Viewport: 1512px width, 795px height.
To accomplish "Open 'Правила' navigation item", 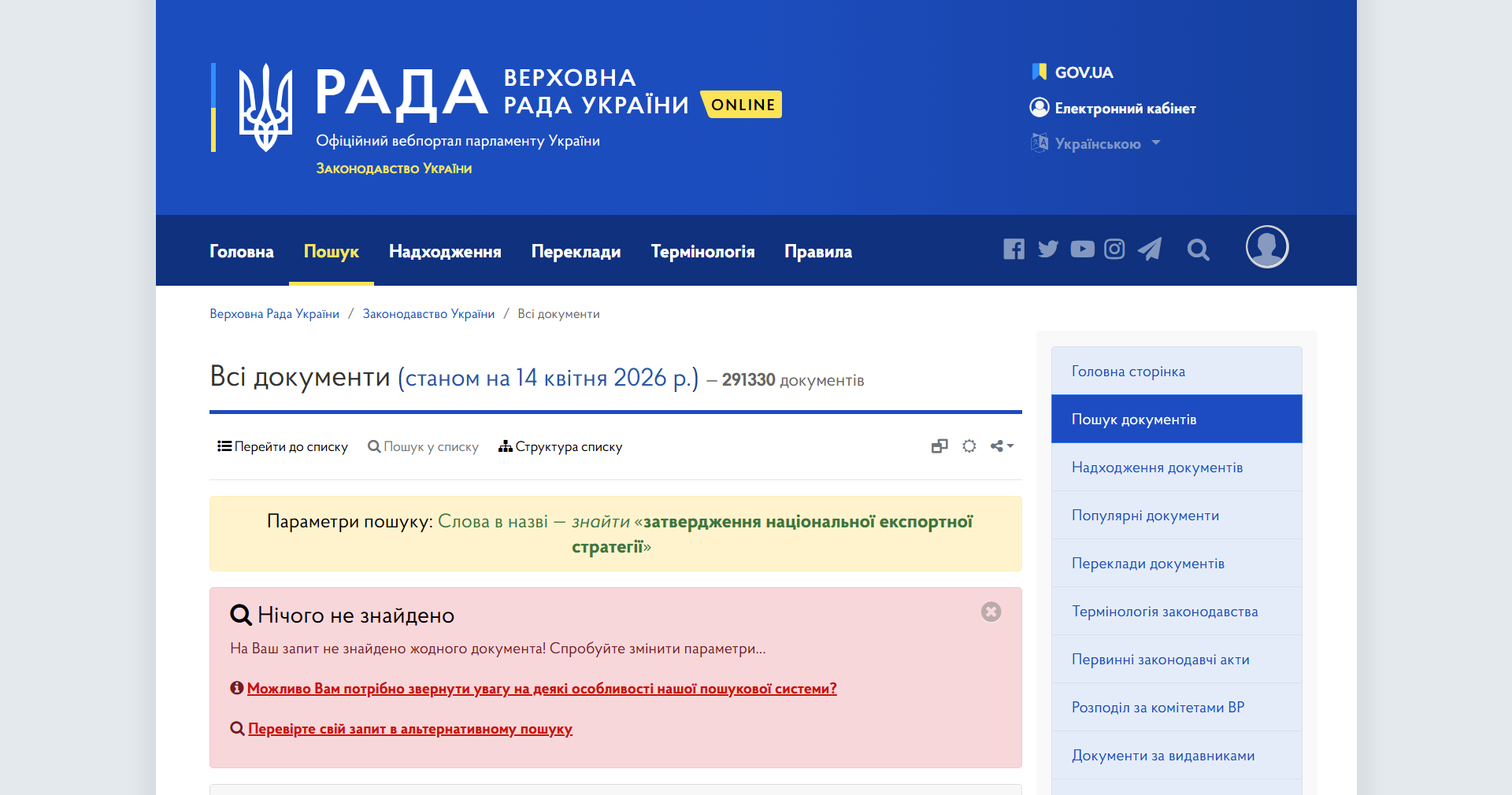I will tap(818, 252).
